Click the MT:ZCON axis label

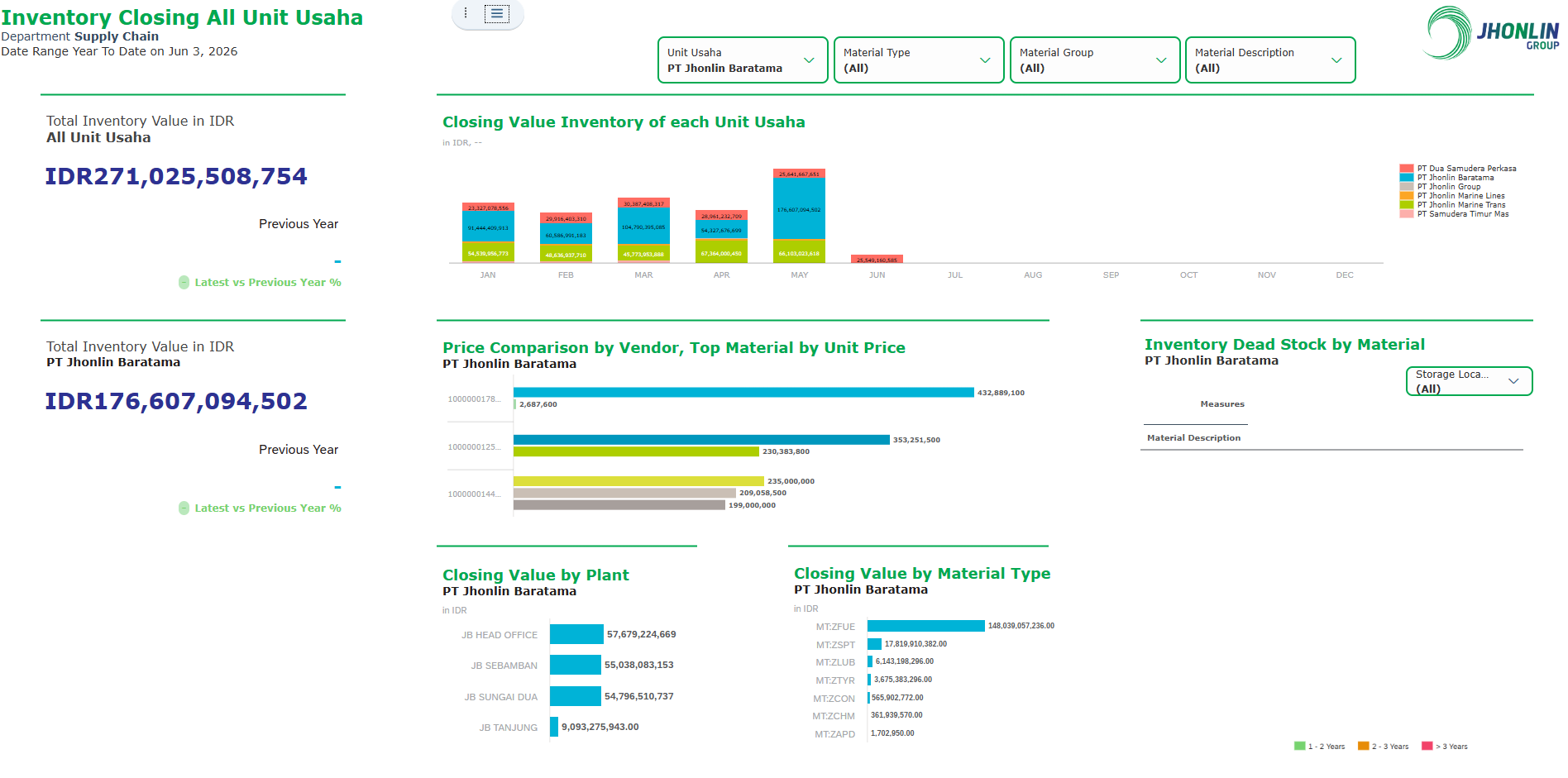pos(834,699)
